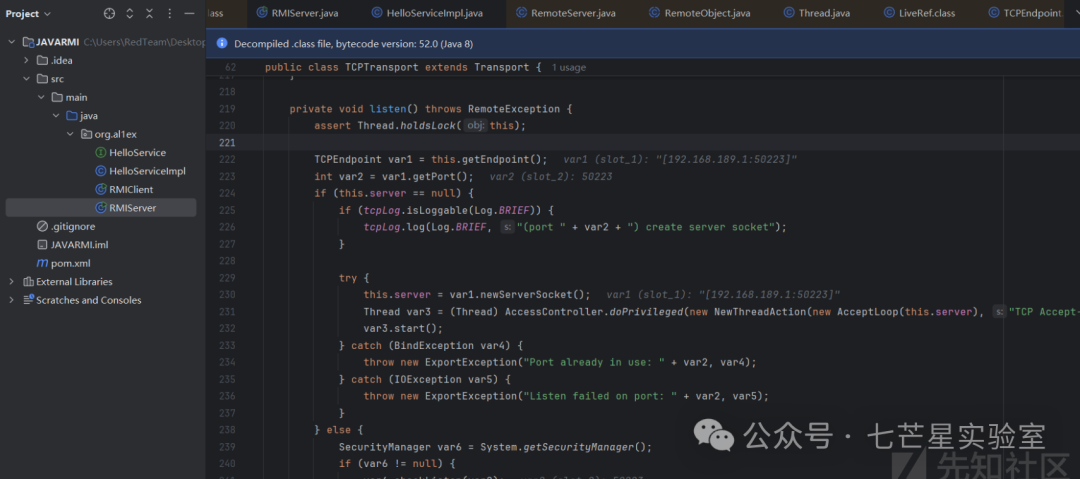1080x479 pixels.
Task: Click 'getPort' call on line 223
Action: pyautogui.click(x=437, y=176)
